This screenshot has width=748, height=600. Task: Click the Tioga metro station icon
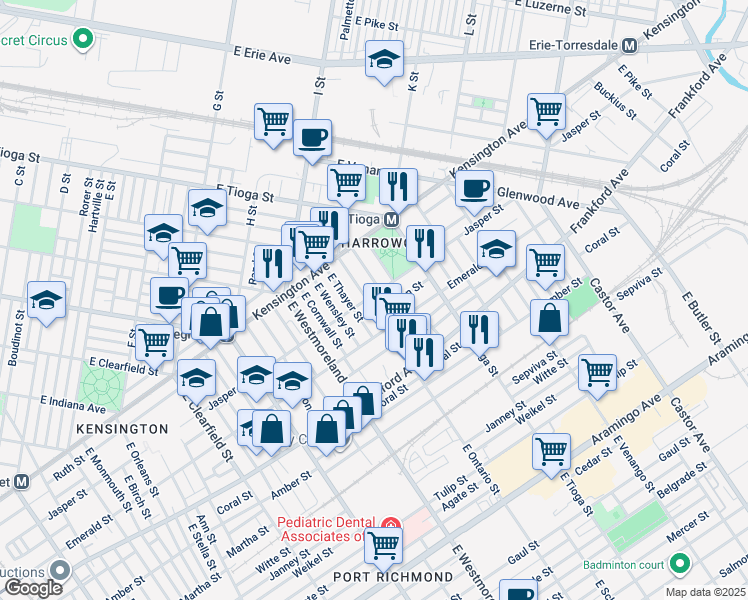[392, 220]
